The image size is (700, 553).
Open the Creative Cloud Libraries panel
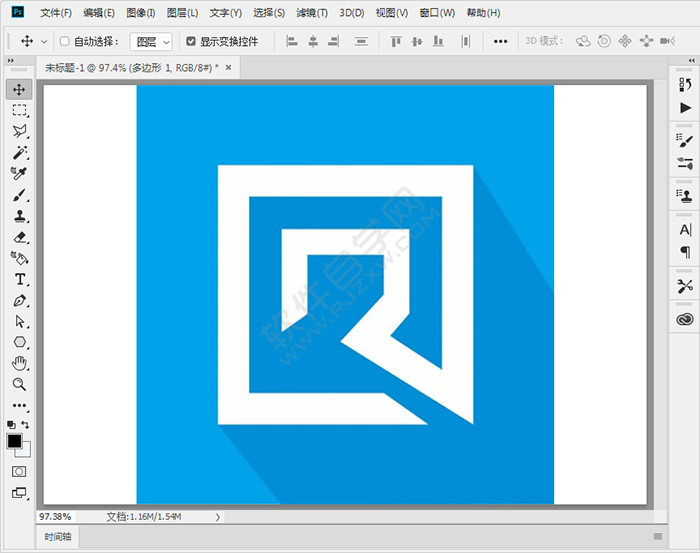pos(685,319)
